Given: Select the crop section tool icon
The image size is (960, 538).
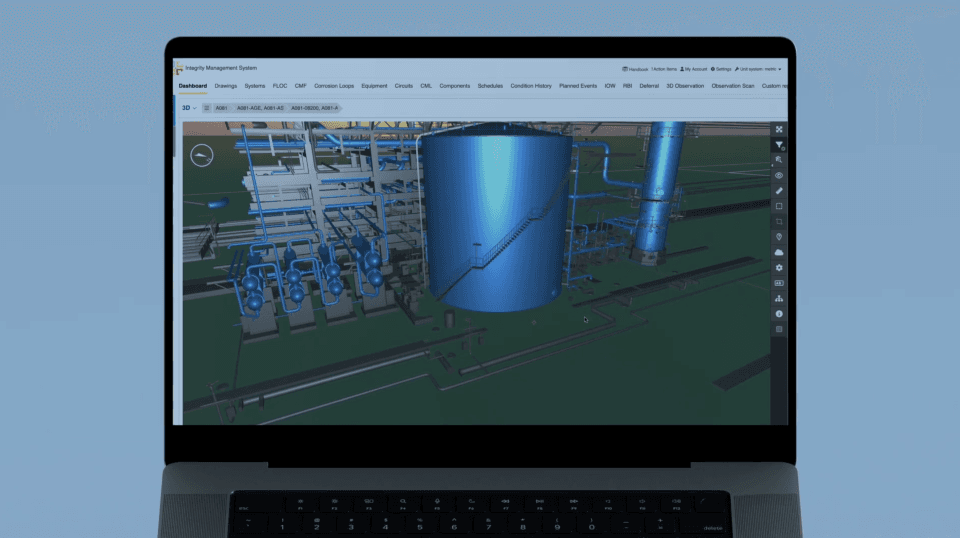Looking at the screenshot, I should (779, 221).
